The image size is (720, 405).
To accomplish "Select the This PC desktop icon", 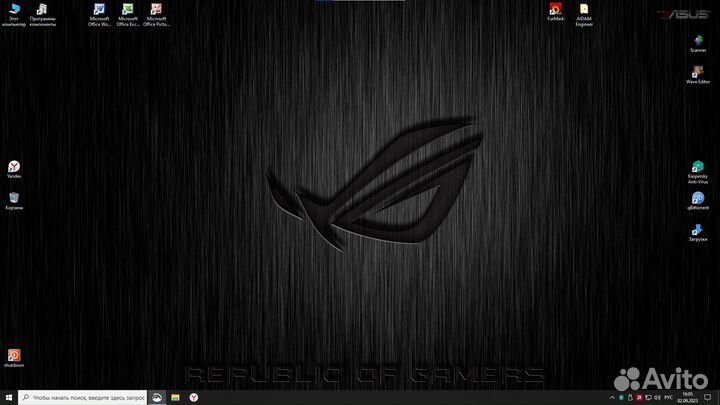I will point(14,14).
